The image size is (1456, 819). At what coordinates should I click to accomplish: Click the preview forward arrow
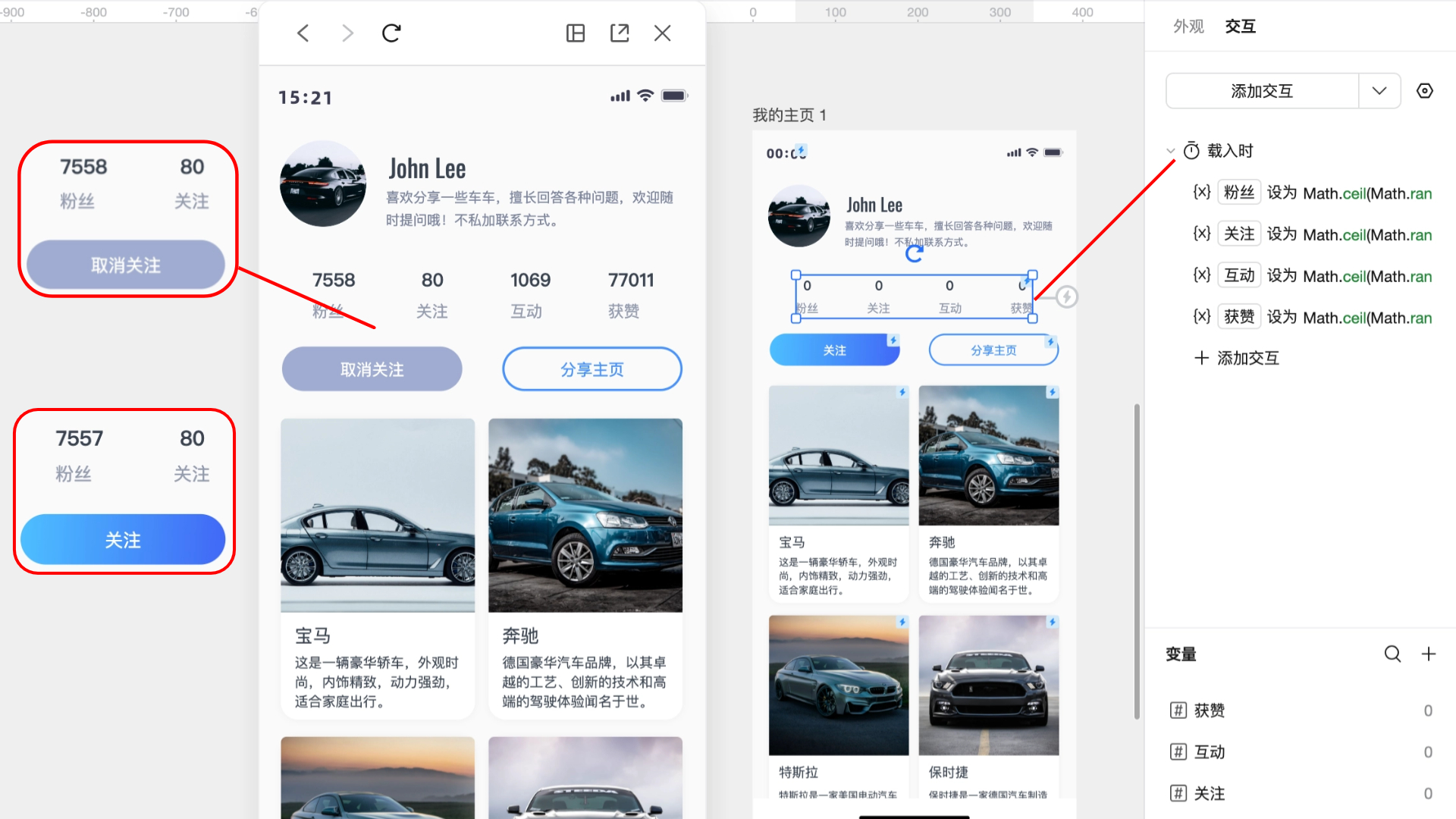pyautogui.click(x=347, y=33)
